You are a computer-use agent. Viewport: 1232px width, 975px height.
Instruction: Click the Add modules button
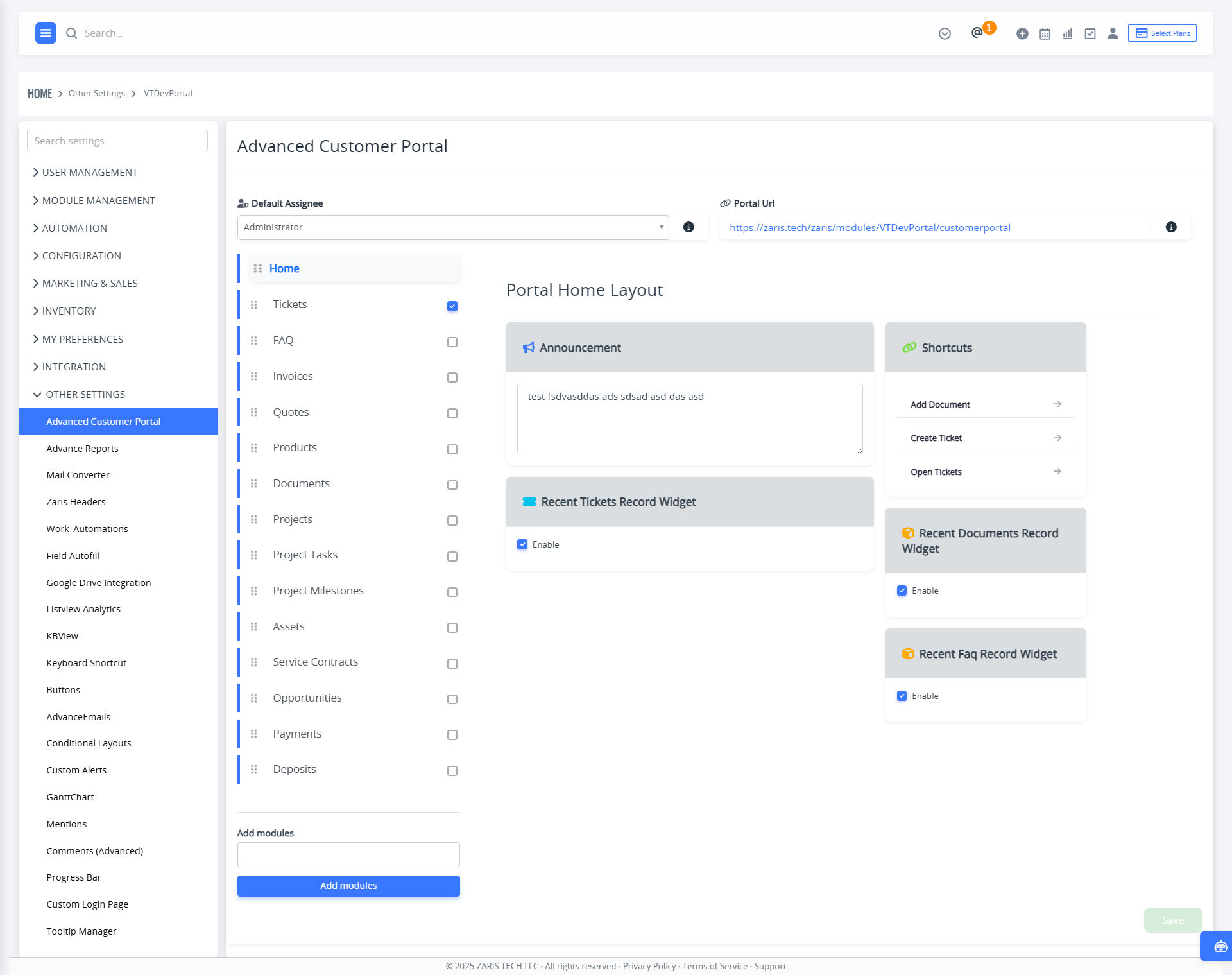coord(348,886)
